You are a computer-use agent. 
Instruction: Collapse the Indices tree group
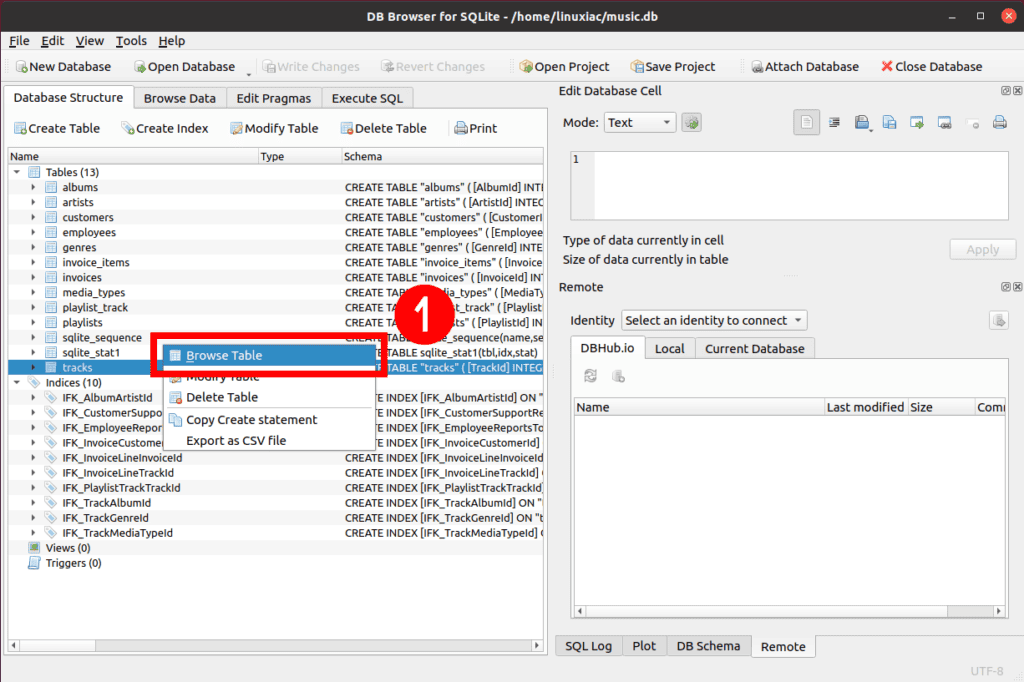tap(17, 382)
